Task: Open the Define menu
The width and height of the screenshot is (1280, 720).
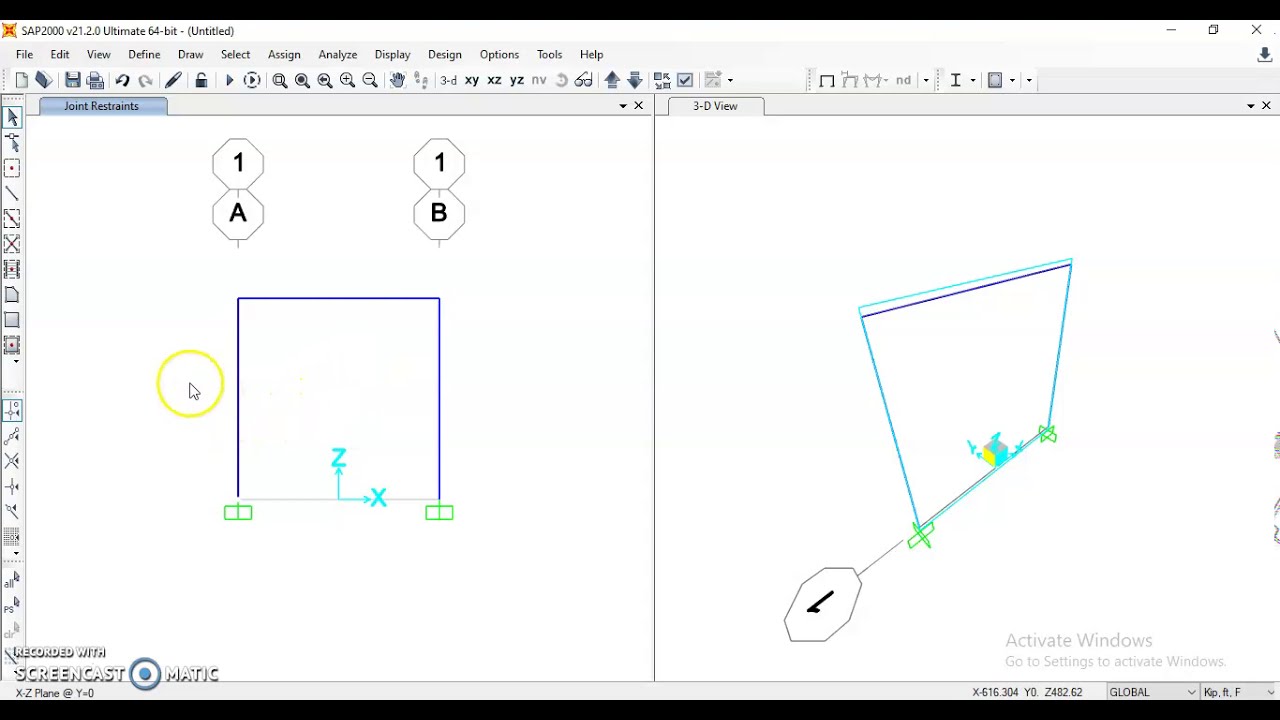Action: tap(144, 54)
